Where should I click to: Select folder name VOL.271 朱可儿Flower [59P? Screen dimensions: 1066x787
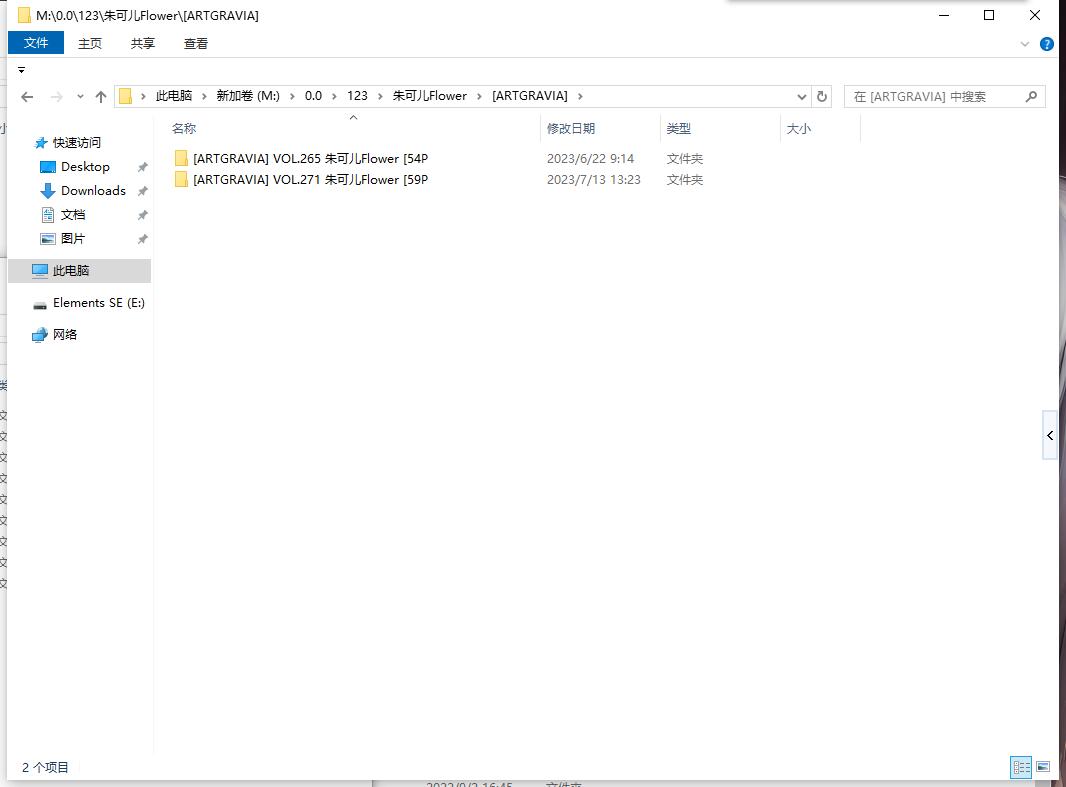point(311,179)
